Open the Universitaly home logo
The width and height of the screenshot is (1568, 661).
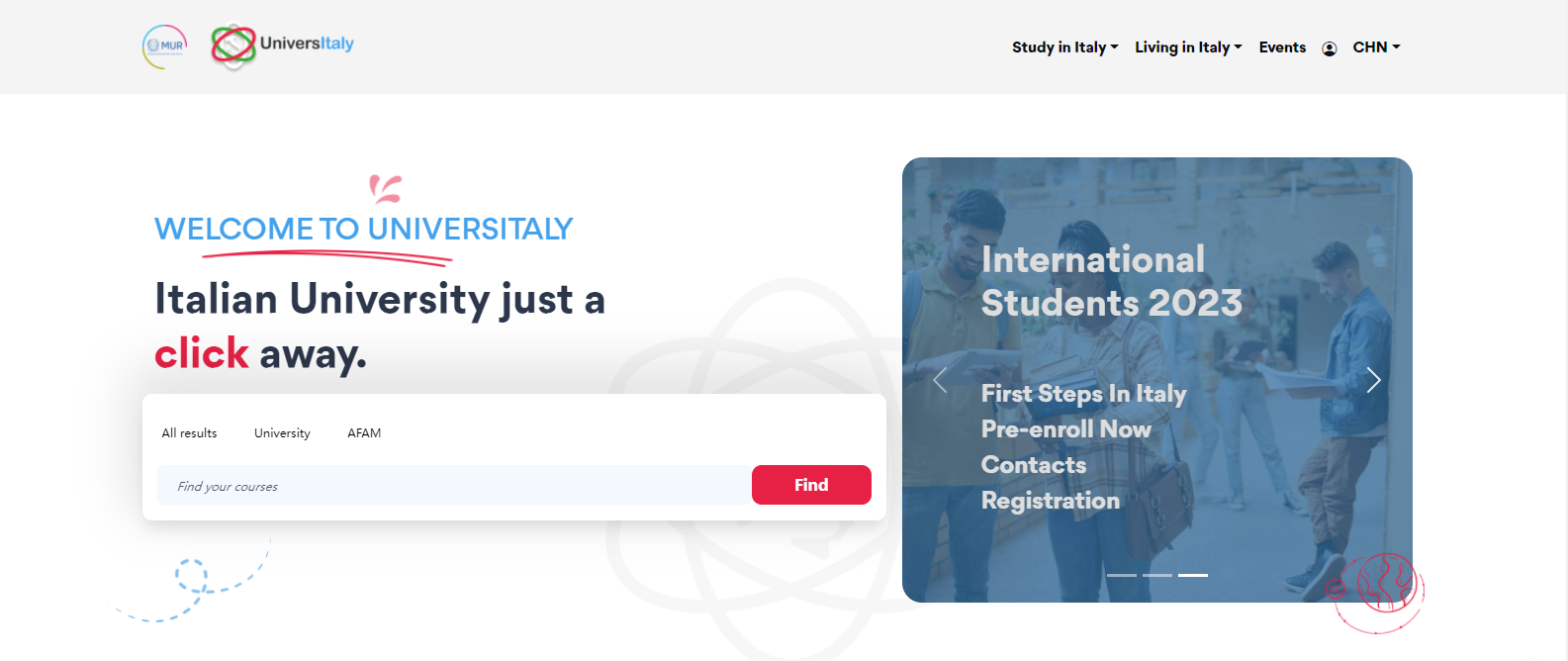(x=282, y=47)
